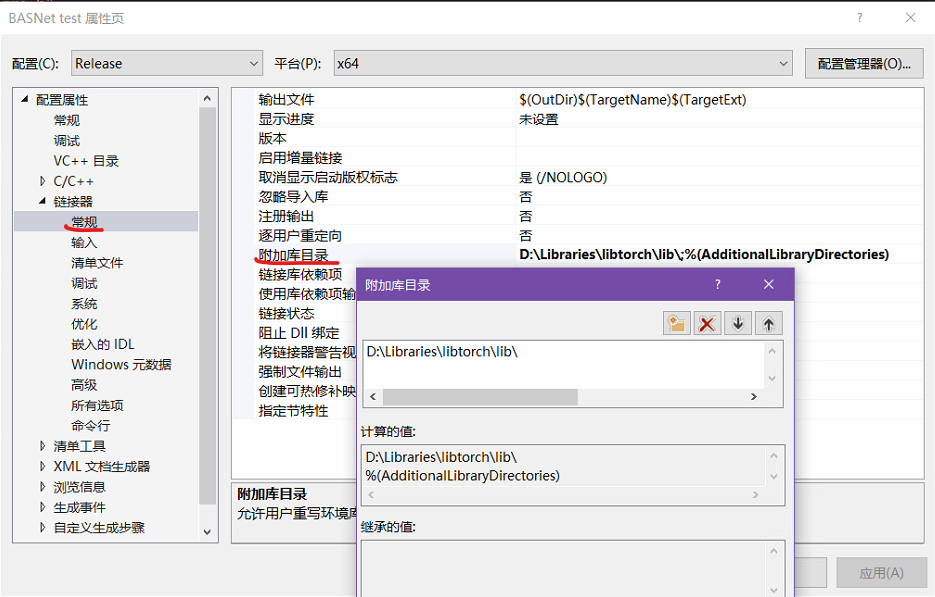Viewport: 935px width, 597px height.
Task: Click the red X delete line icon
Action: click(707, 324)
